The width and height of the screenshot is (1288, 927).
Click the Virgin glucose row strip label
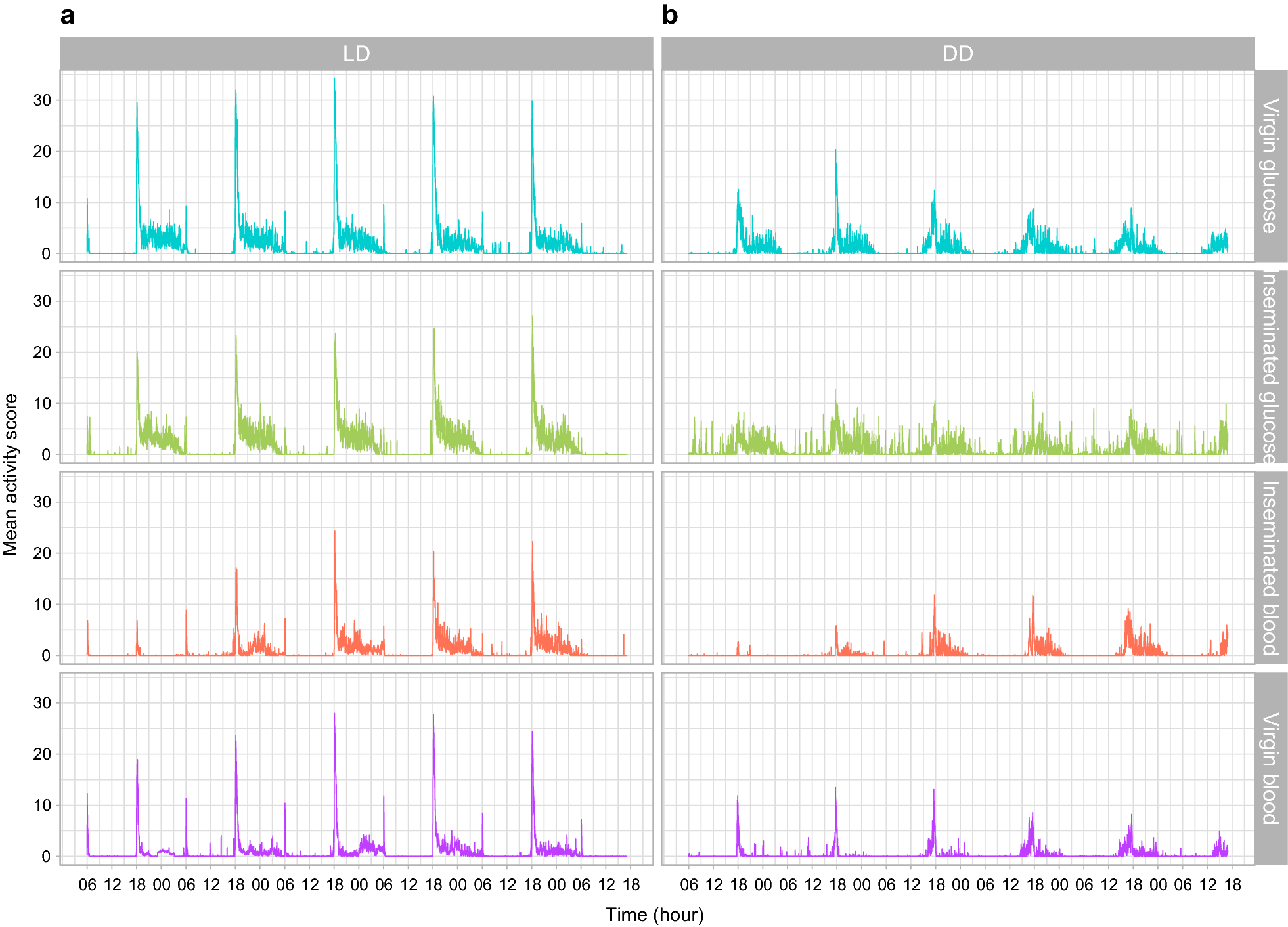click(x=1270, y=165)
